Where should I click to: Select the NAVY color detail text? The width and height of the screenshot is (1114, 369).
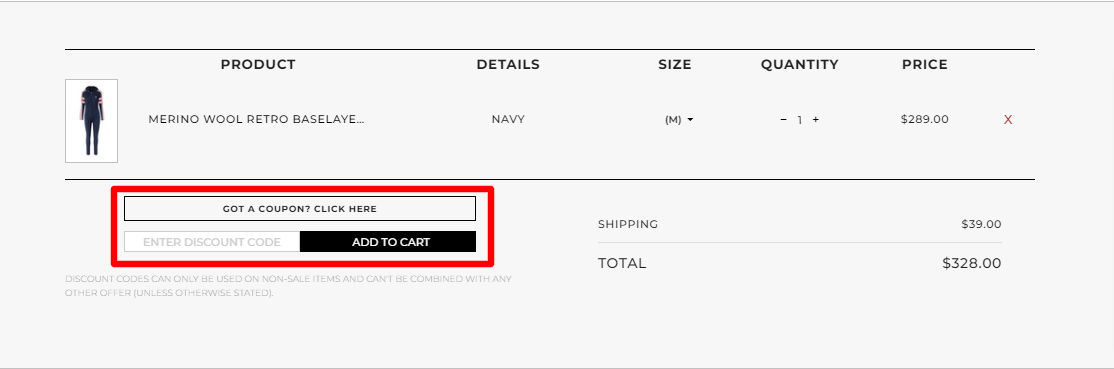(508, 119)
